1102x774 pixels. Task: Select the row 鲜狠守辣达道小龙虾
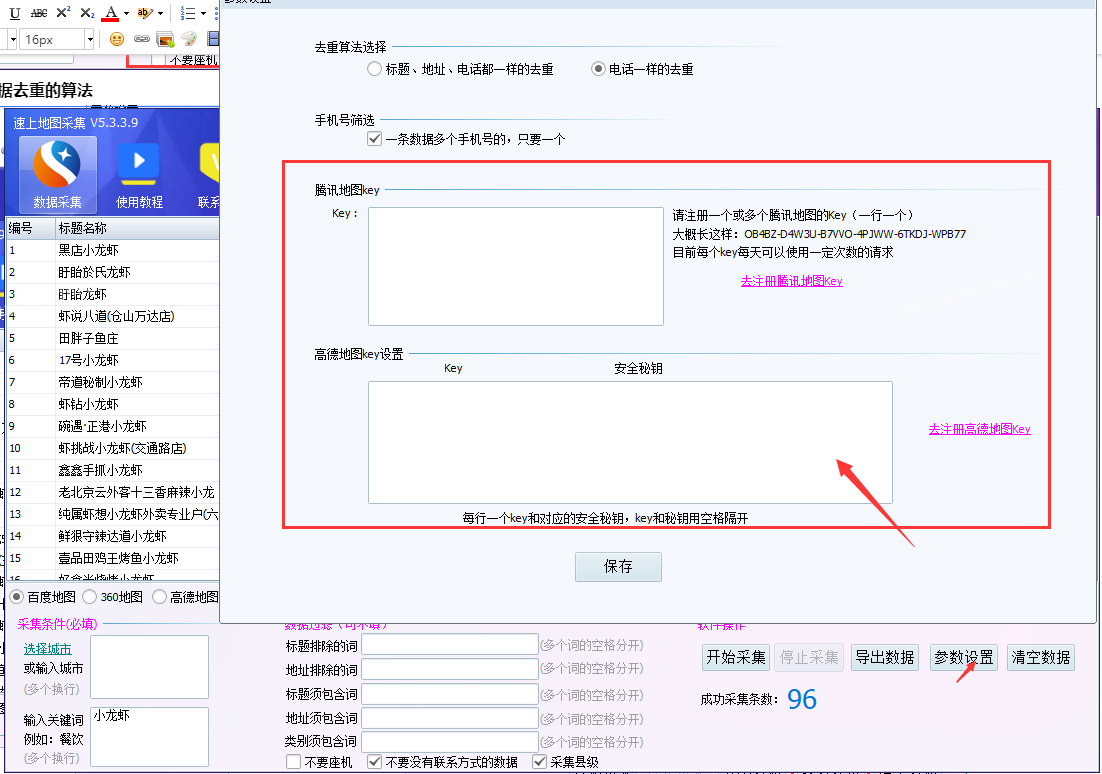pos(112,536)
